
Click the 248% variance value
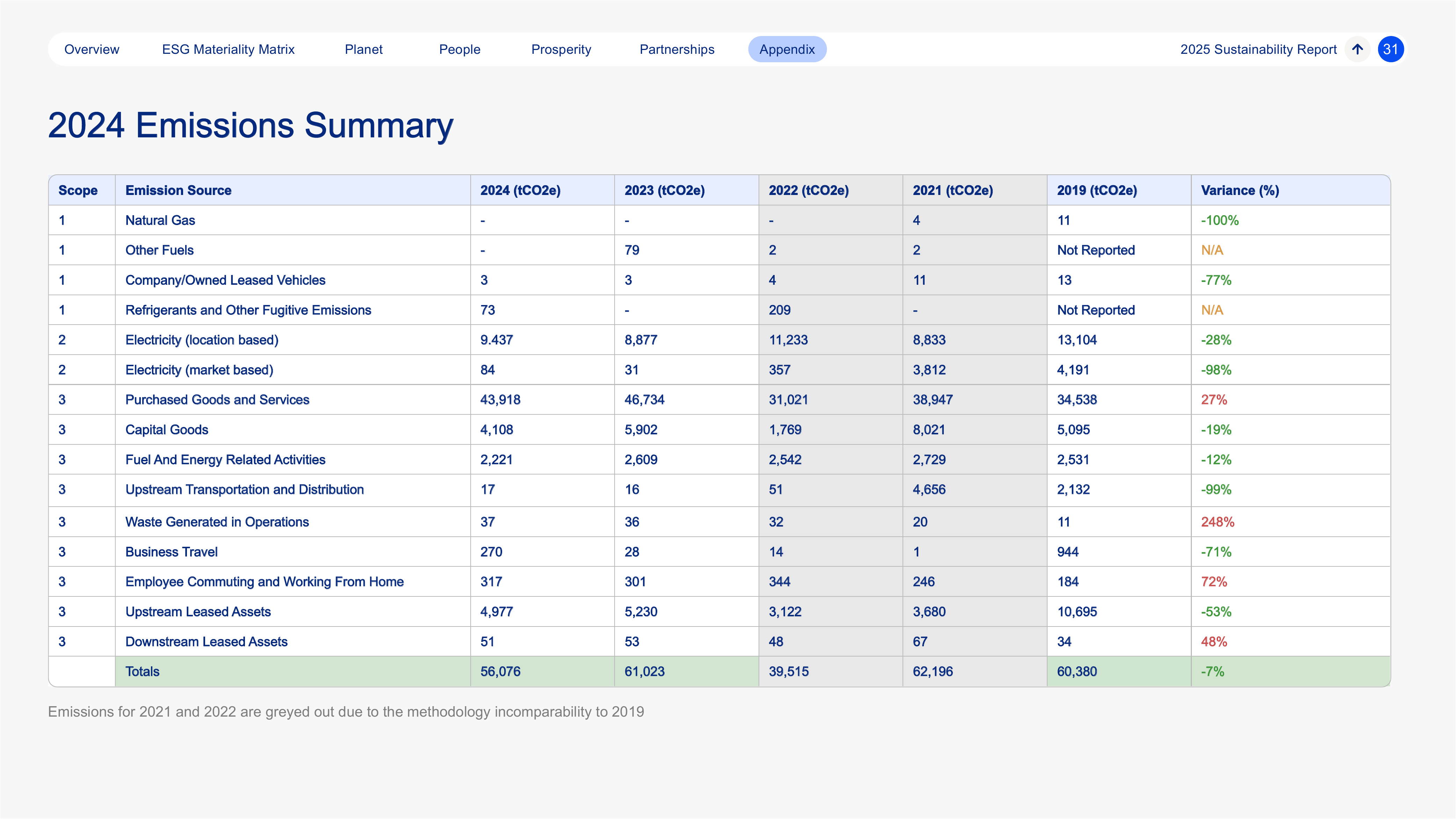point(1217,522)
